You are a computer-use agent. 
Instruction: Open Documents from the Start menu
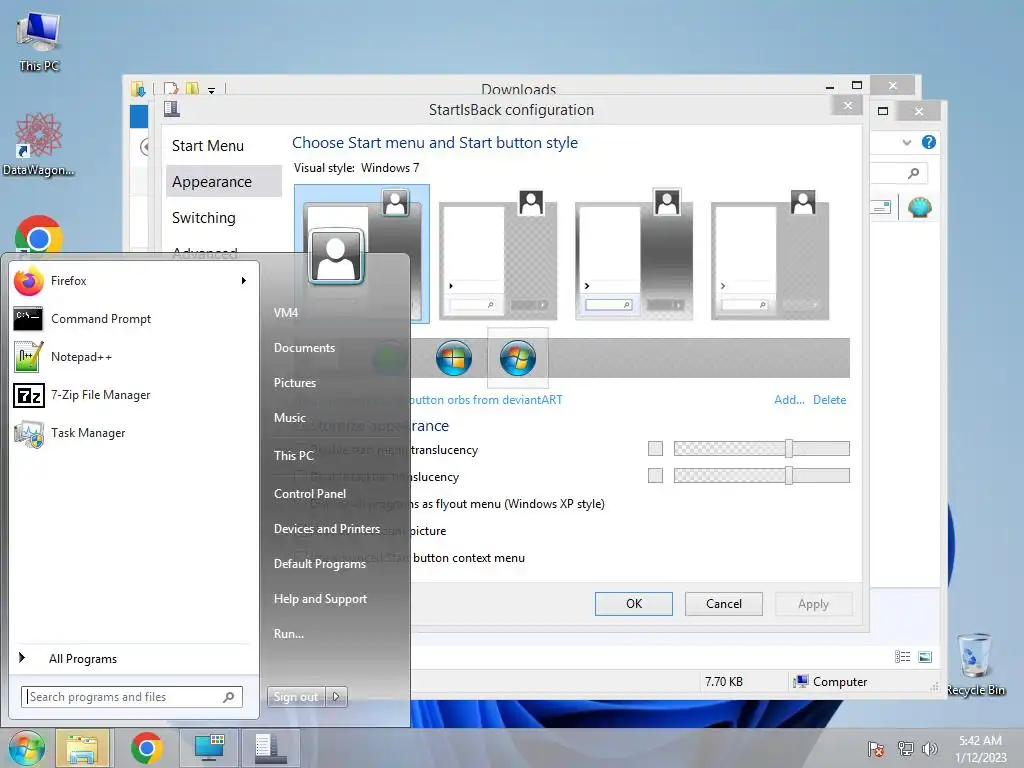pos(304,347)
